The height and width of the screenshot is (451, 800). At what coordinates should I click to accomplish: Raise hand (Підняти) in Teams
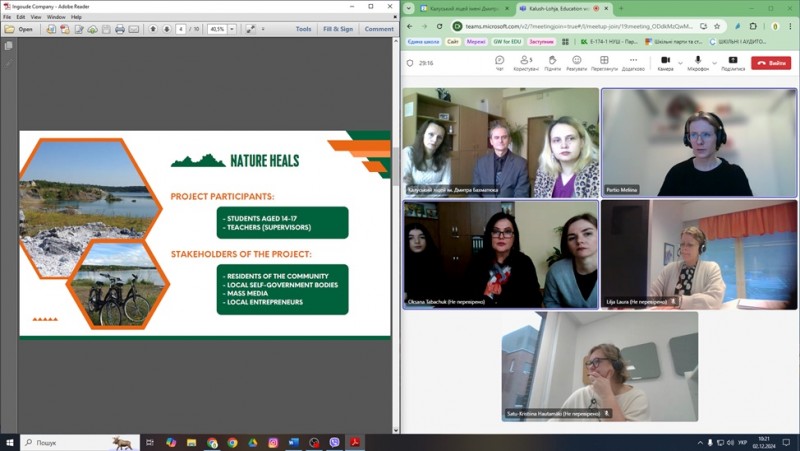pos(553,63)
